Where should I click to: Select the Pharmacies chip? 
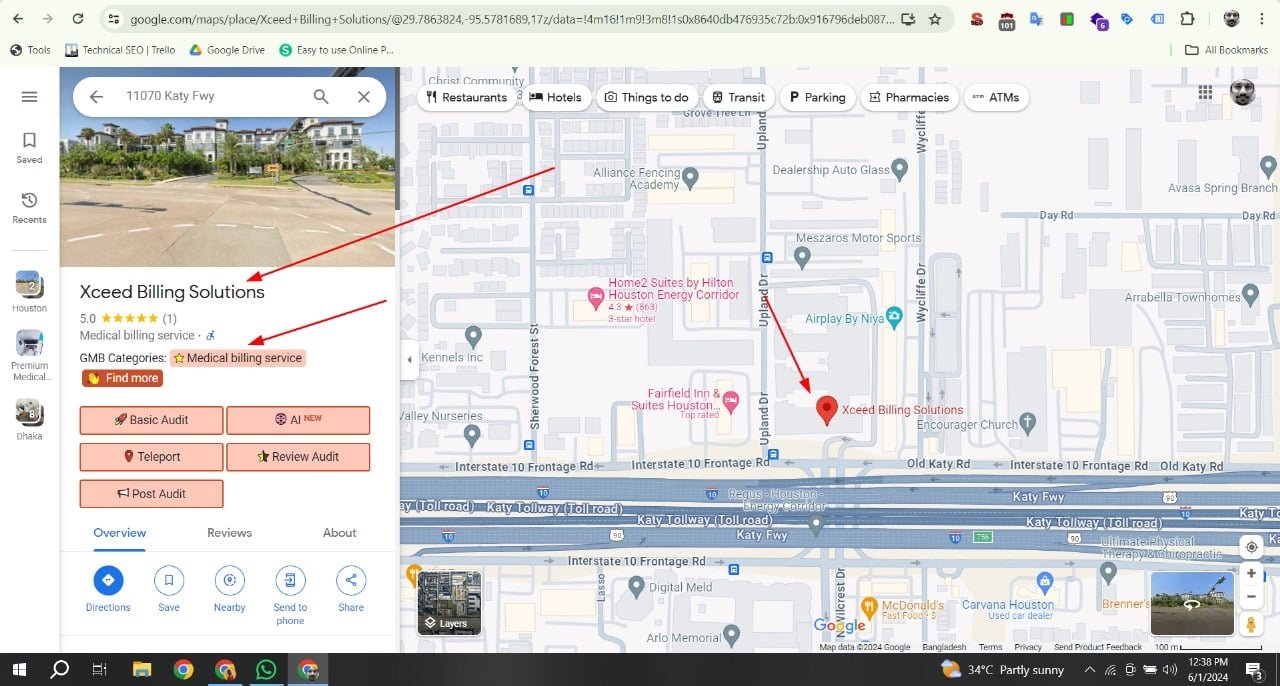tap(909, 97)
